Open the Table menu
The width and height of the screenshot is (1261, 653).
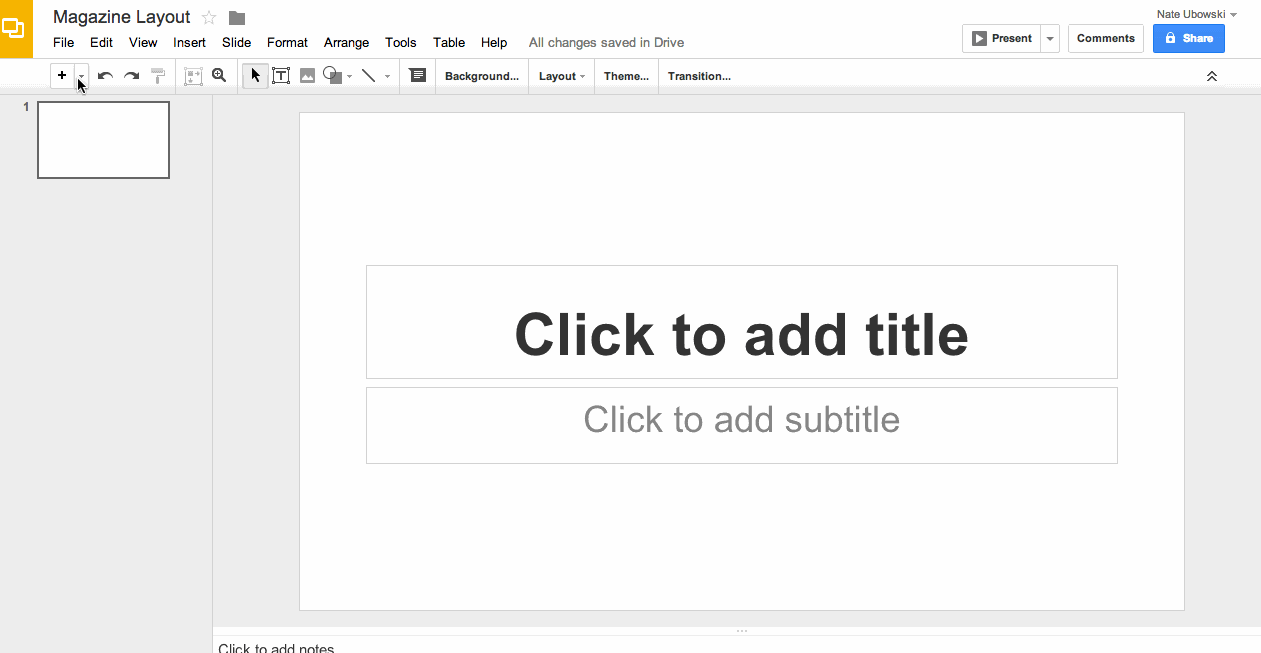449,43
